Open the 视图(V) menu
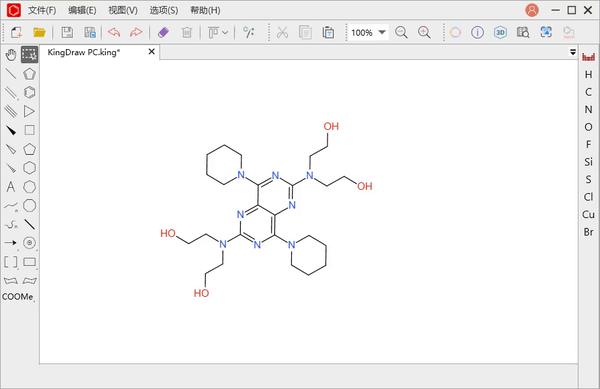600x389 pixels. click(123, 10)
